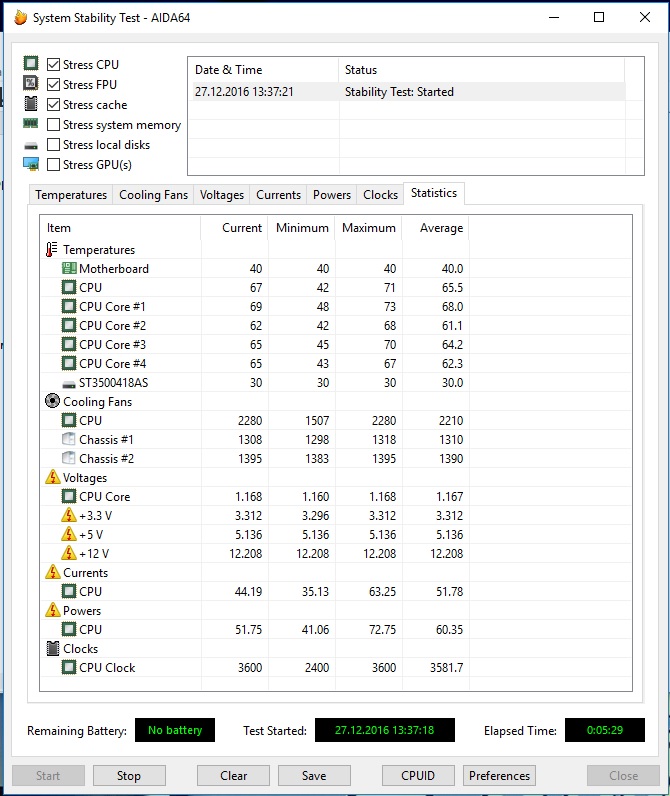Stop the stability test
670x796 pixels.
129,776
